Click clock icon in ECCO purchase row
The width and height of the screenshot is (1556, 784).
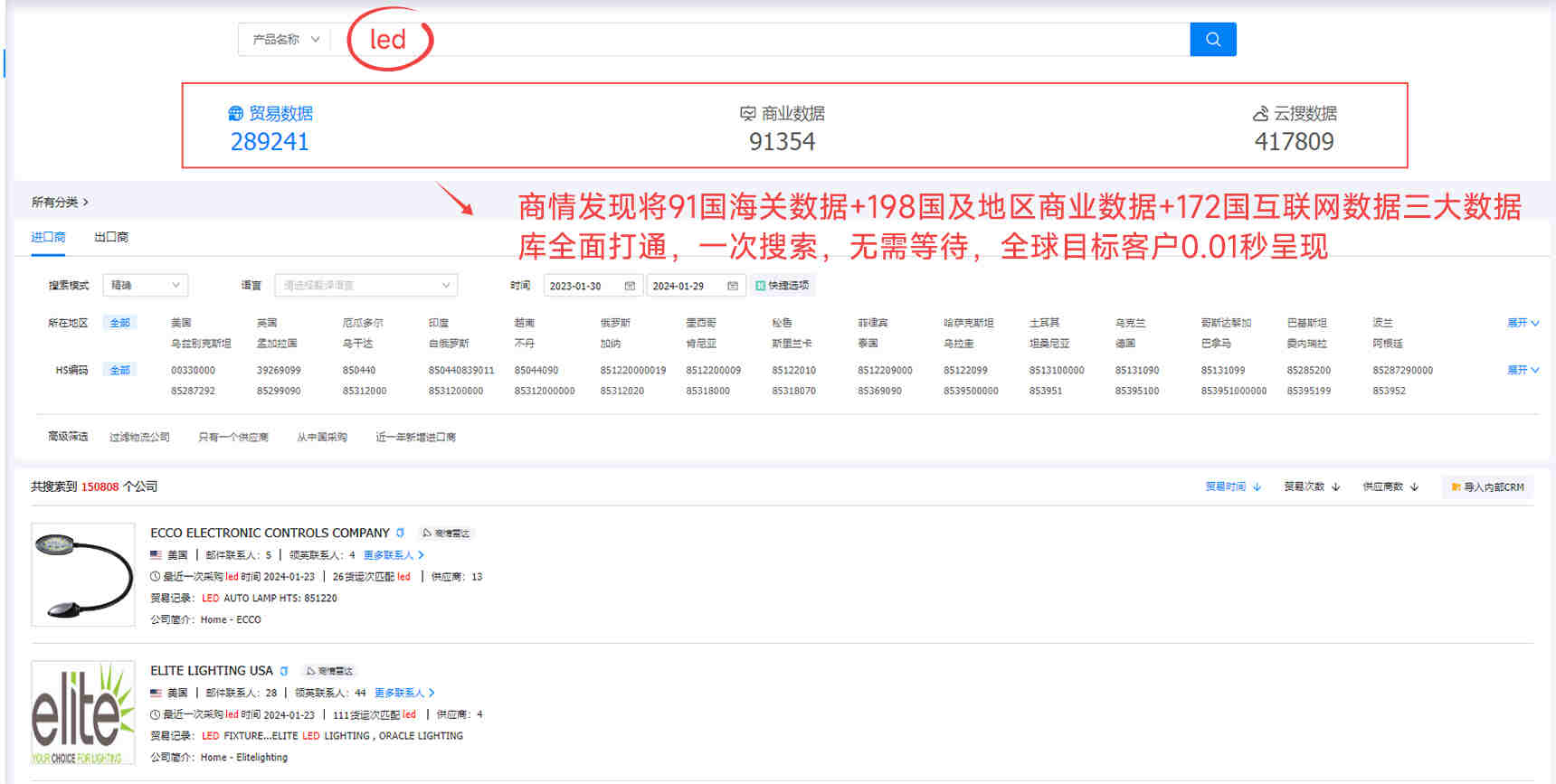tap(156, 576)
